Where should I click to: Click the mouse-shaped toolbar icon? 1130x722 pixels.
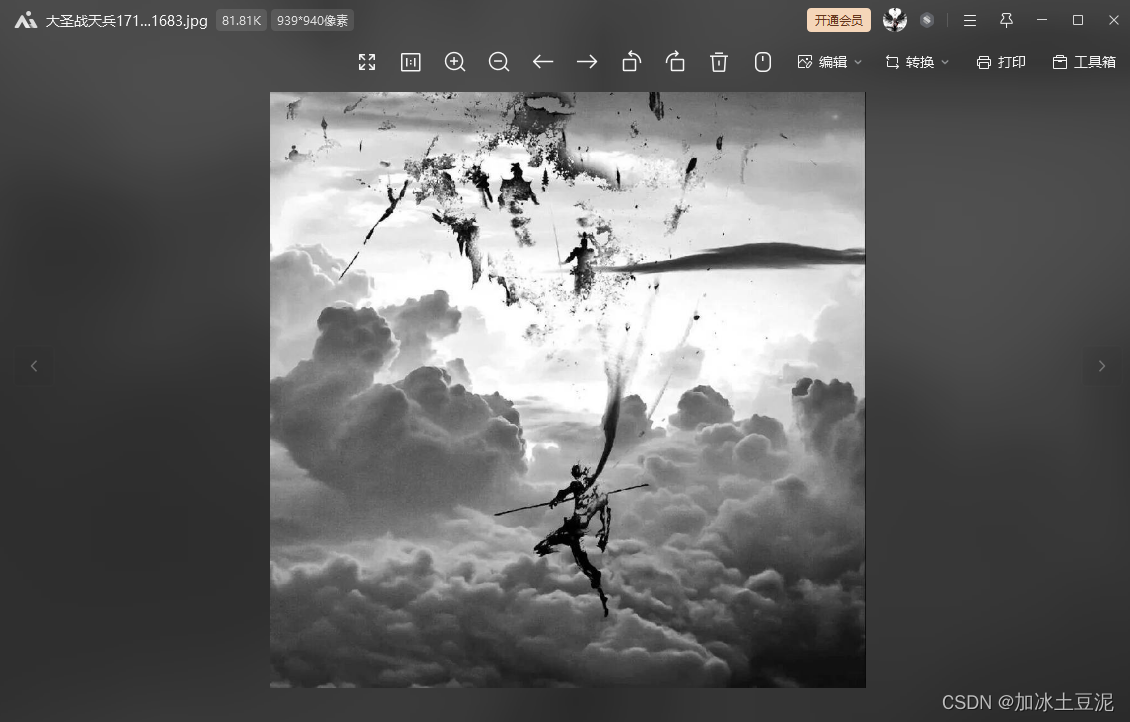(x=762, y=62)
